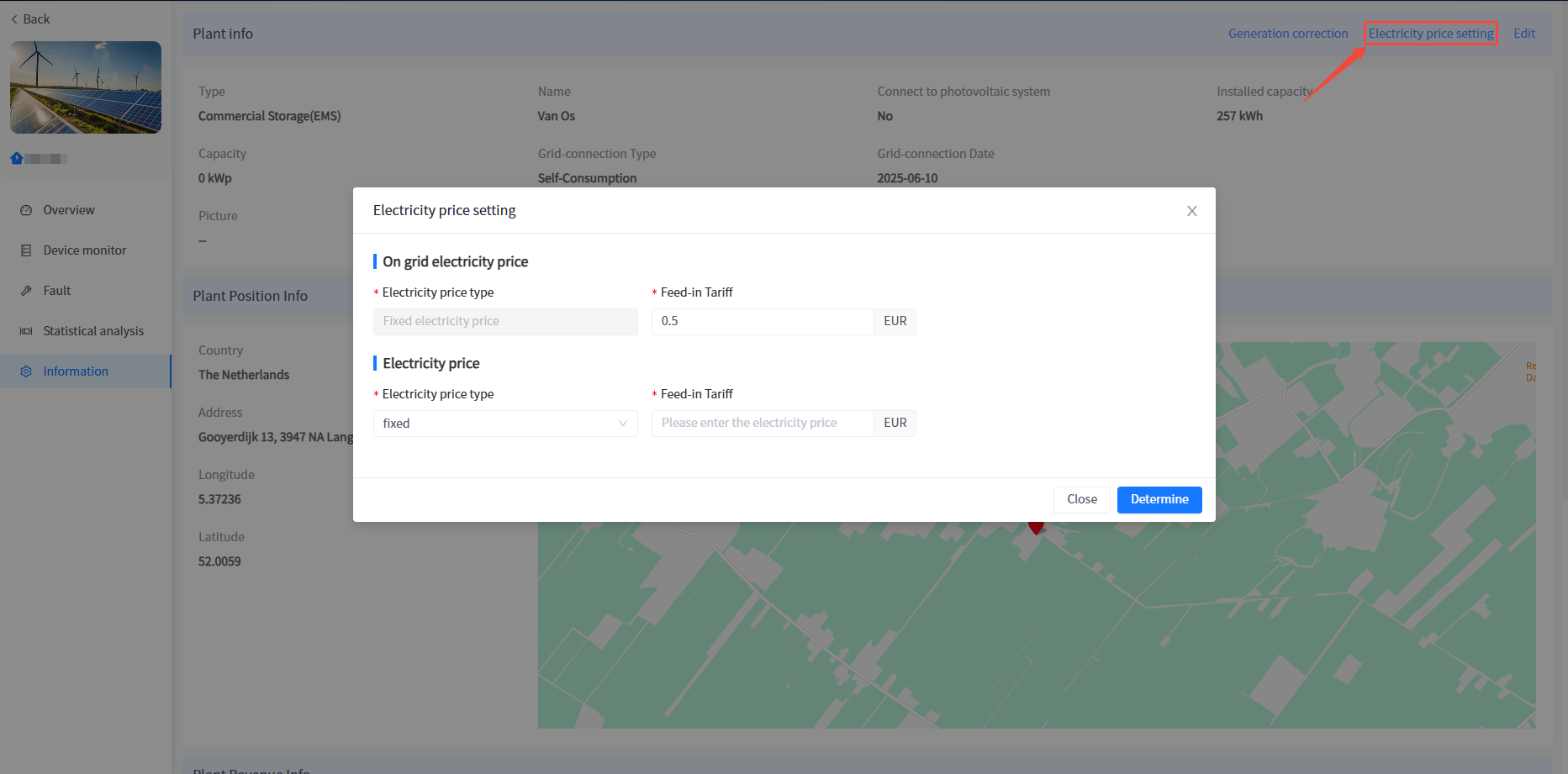Click the Close button in dialog

[1081, 499]
